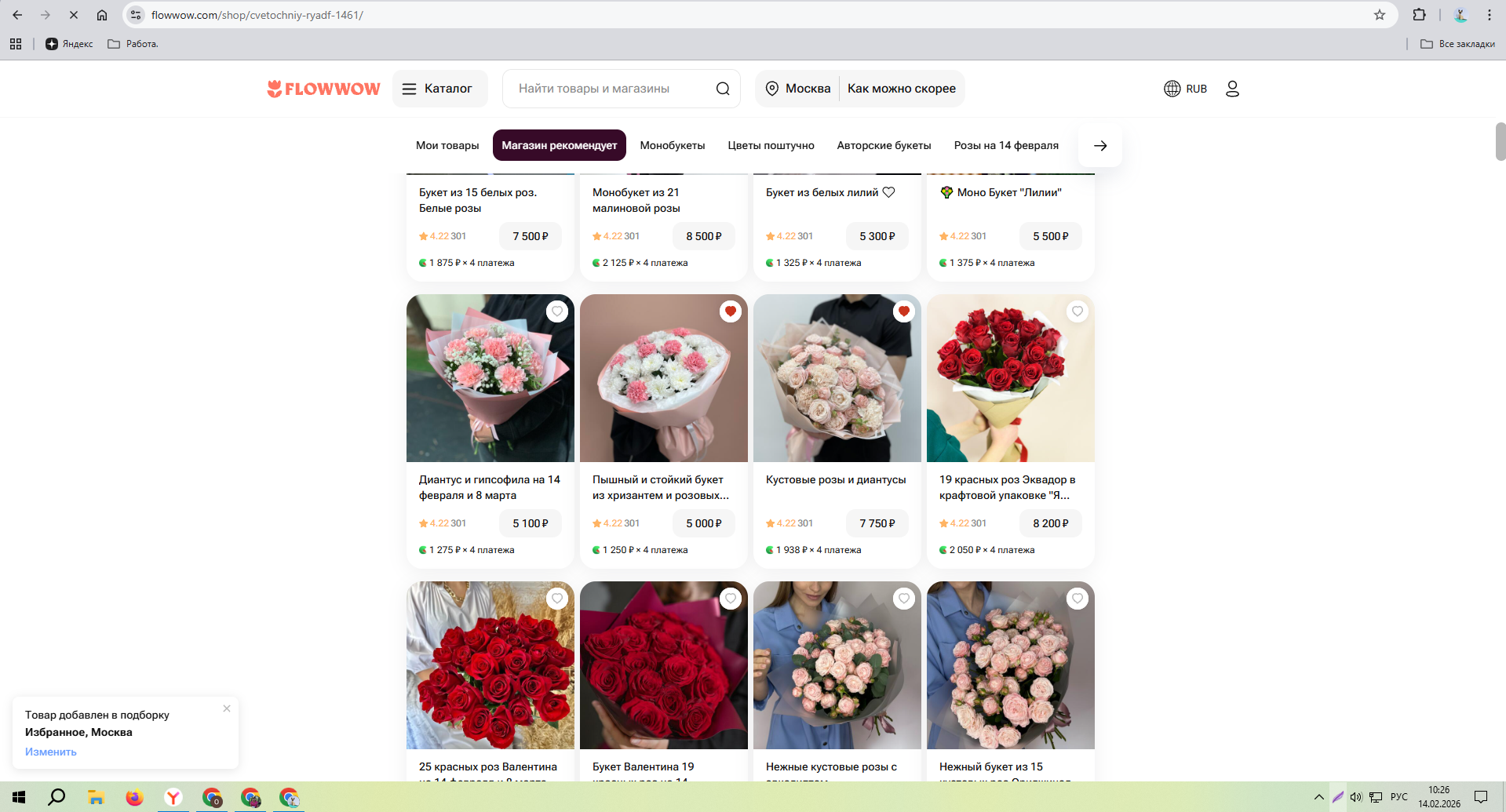Favorite the 'Диантус и гипсофила' bouquet
Screen dimensions: 1506x812
[x=557, y=311]
